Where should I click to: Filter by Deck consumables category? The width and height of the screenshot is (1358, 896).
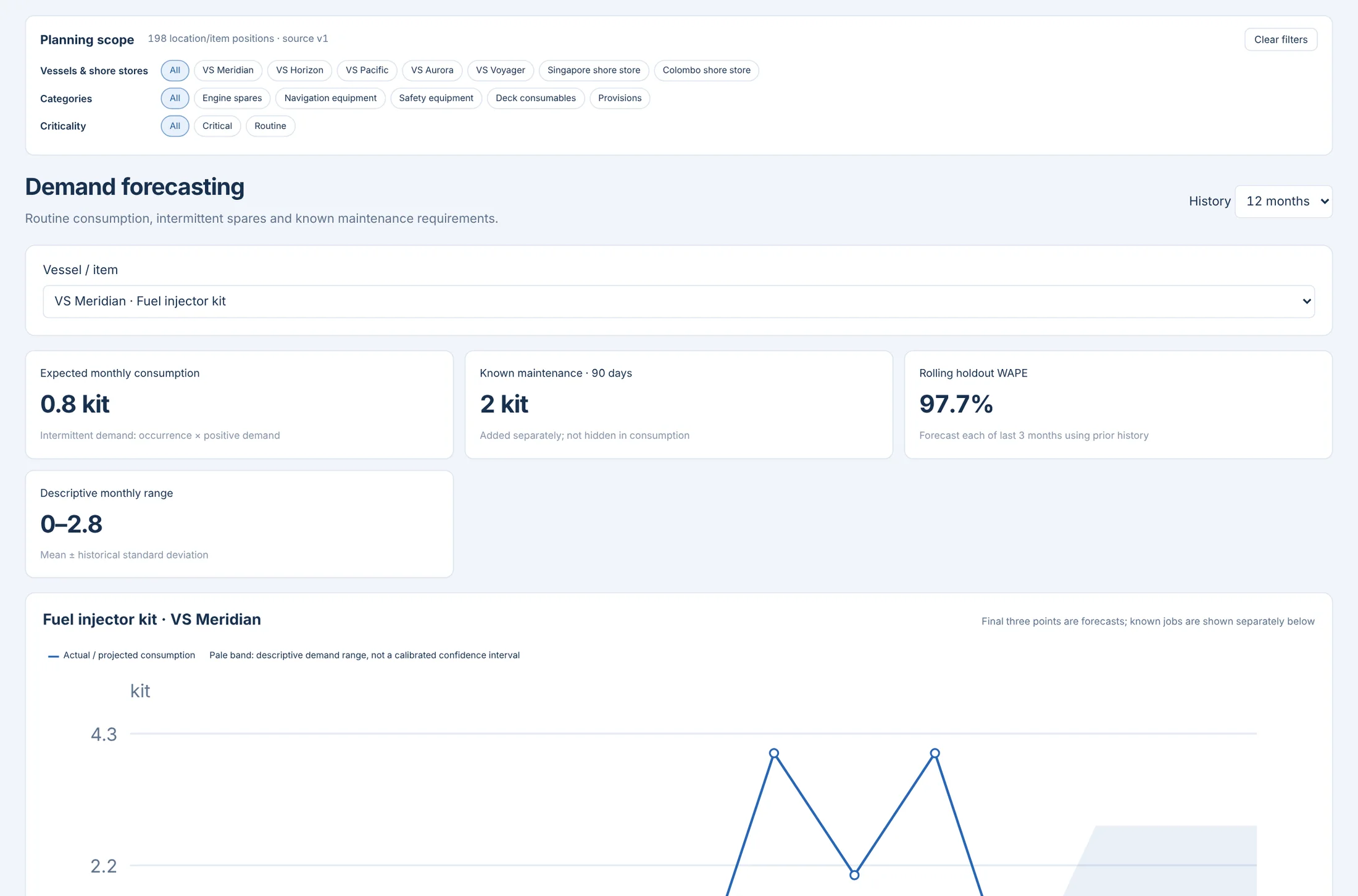point(535,98)
